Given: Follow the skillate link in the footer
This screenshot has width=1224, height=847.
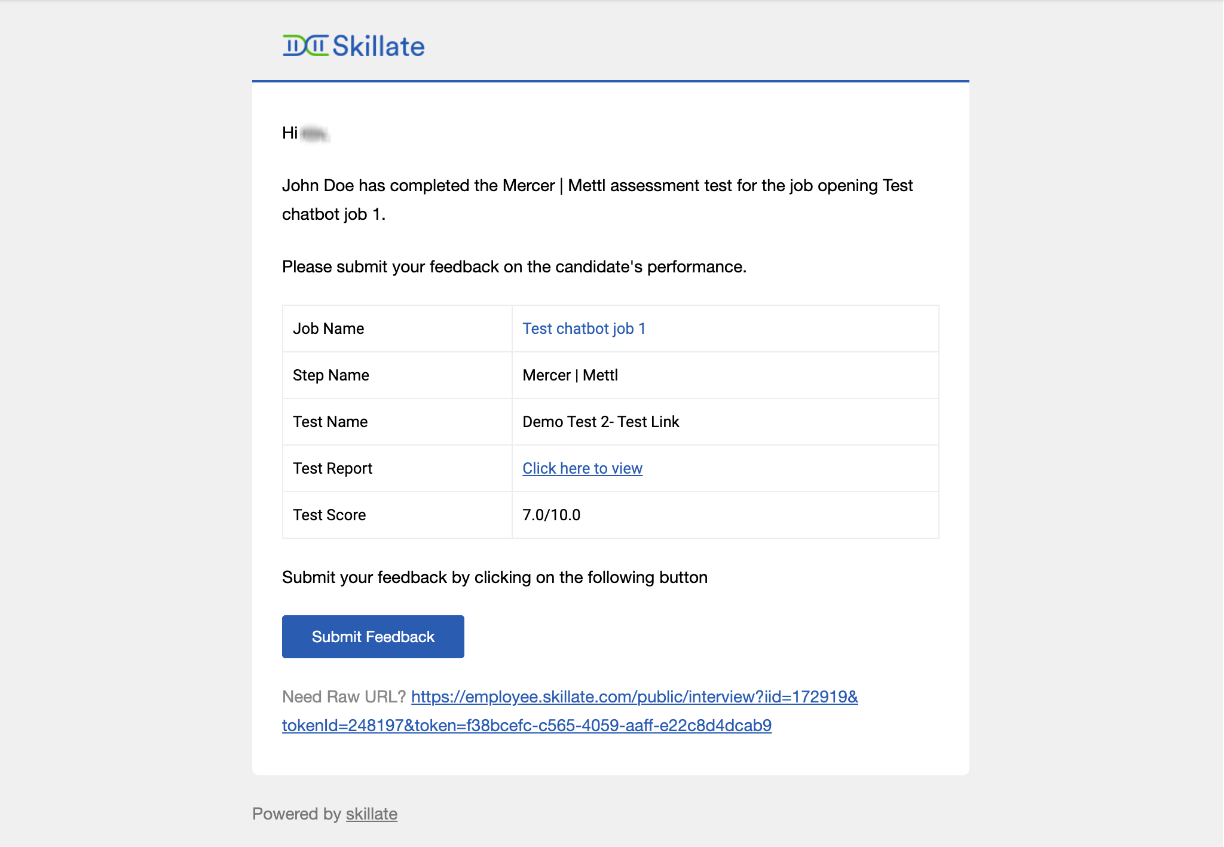Looking at the screenshot, I should [x=372, y=814].
